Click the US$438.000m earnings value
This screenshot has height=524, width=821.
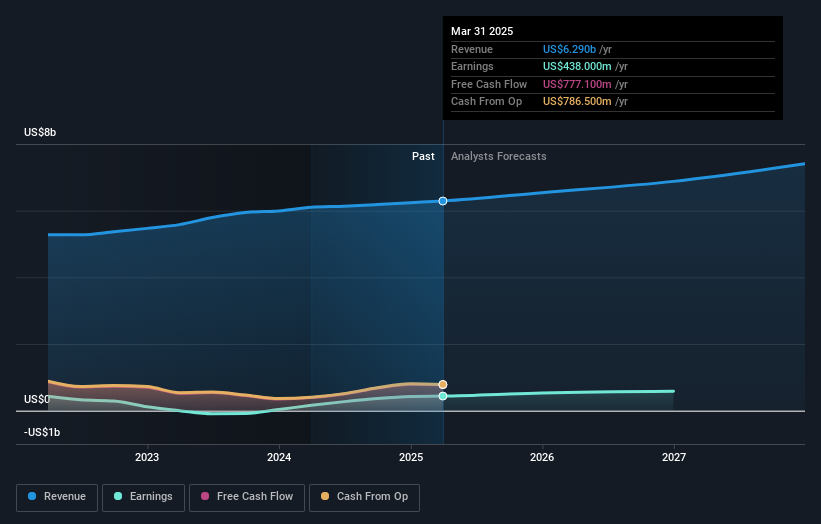[x=577, y=66]
